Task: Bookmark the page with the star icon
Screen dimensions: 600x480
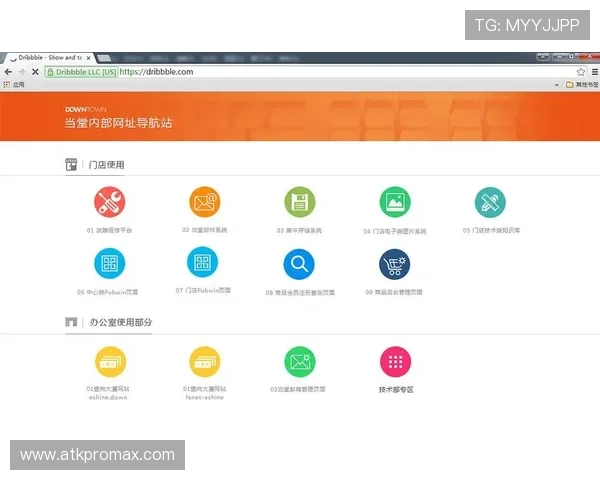Action: coord(581,72)
